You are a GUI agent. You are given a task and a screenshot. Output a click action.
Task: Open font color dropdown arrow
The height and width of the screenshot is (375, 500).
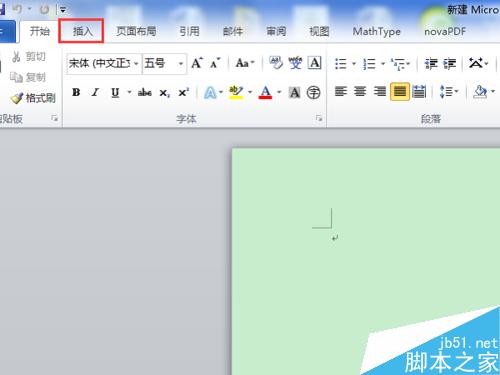[279, 92]
